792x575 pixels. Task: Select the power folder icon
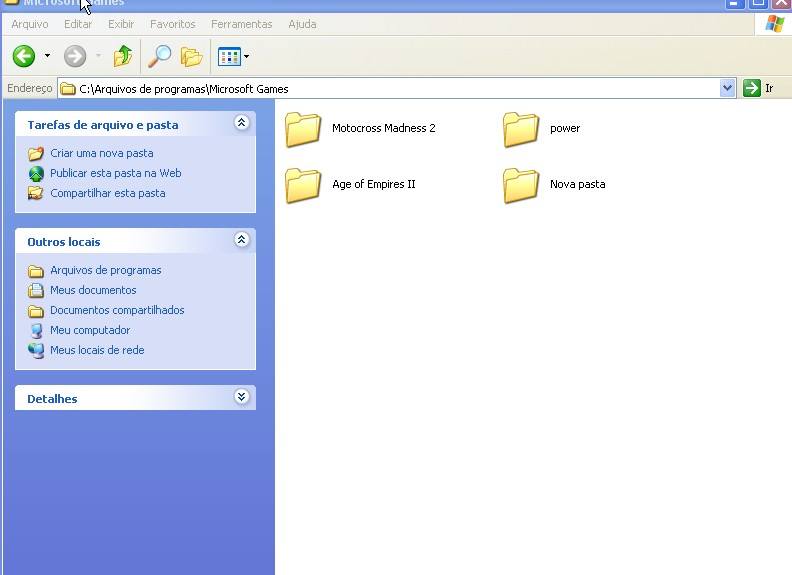pos(521,129)
